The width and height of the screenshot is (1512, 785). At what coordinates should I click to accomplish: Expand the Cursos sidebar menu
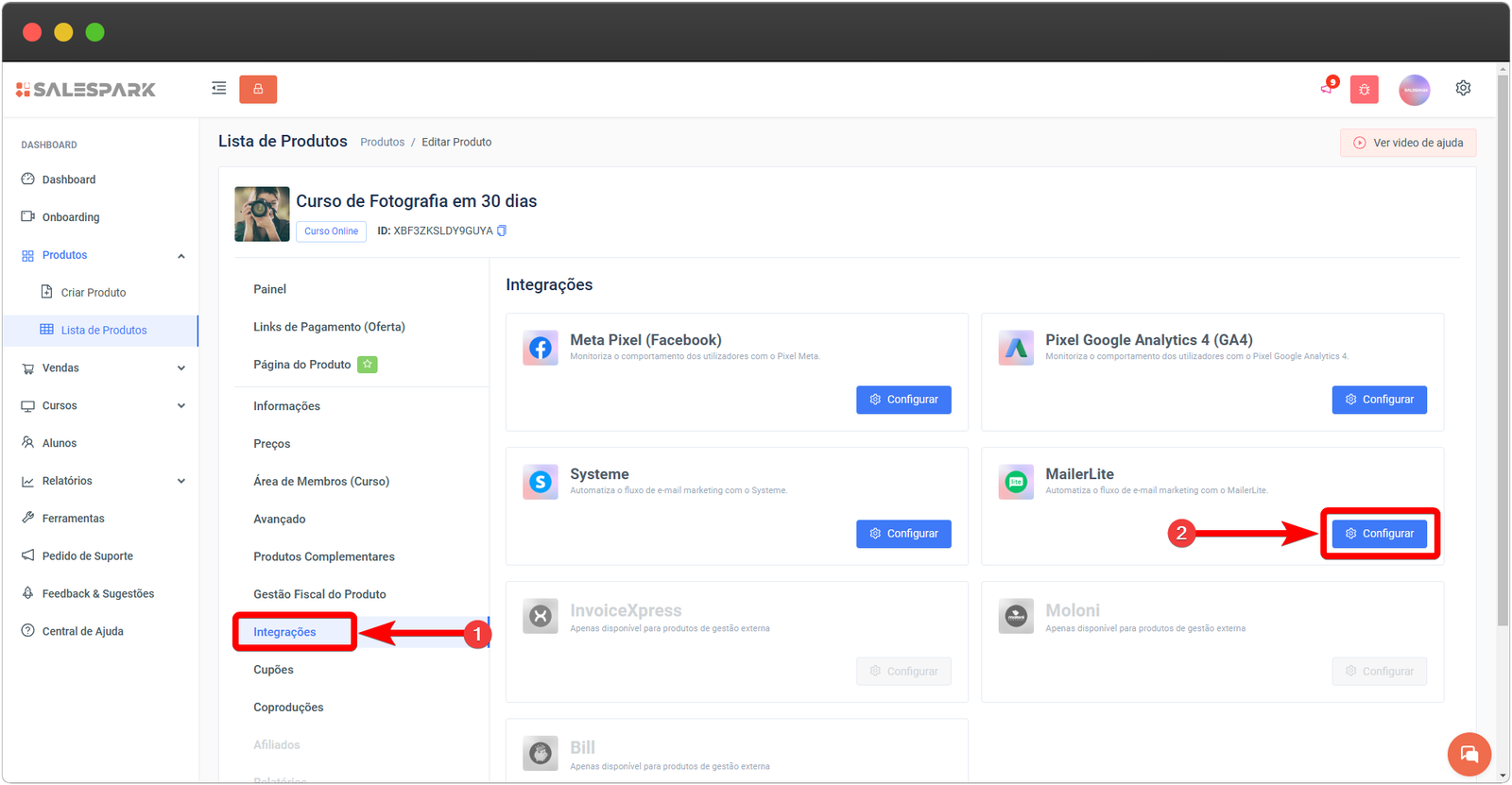(x=180, y=406)
